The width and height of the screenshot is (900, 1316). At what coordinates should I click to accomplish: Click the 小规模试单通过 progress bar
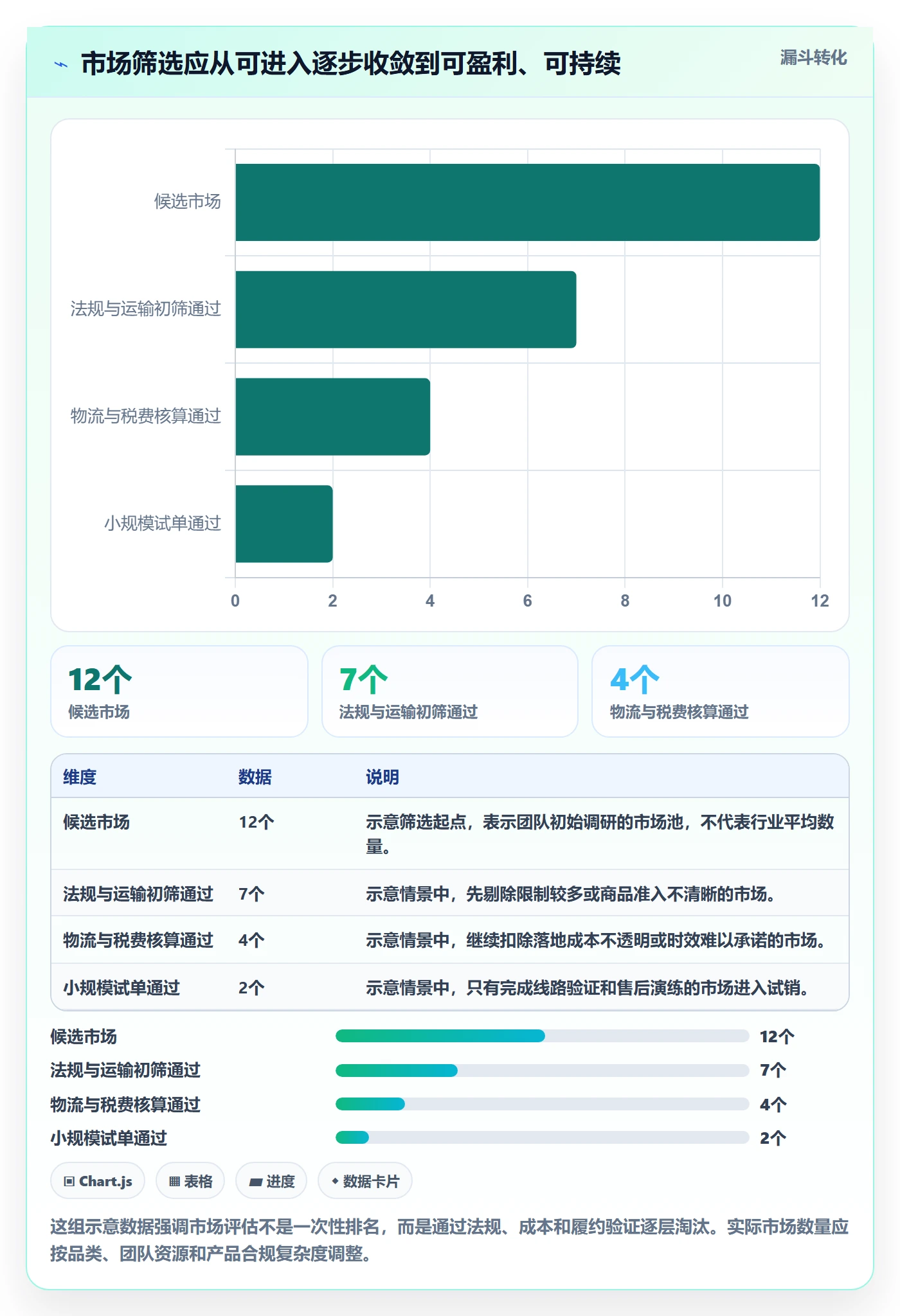tap(542, 1137)
